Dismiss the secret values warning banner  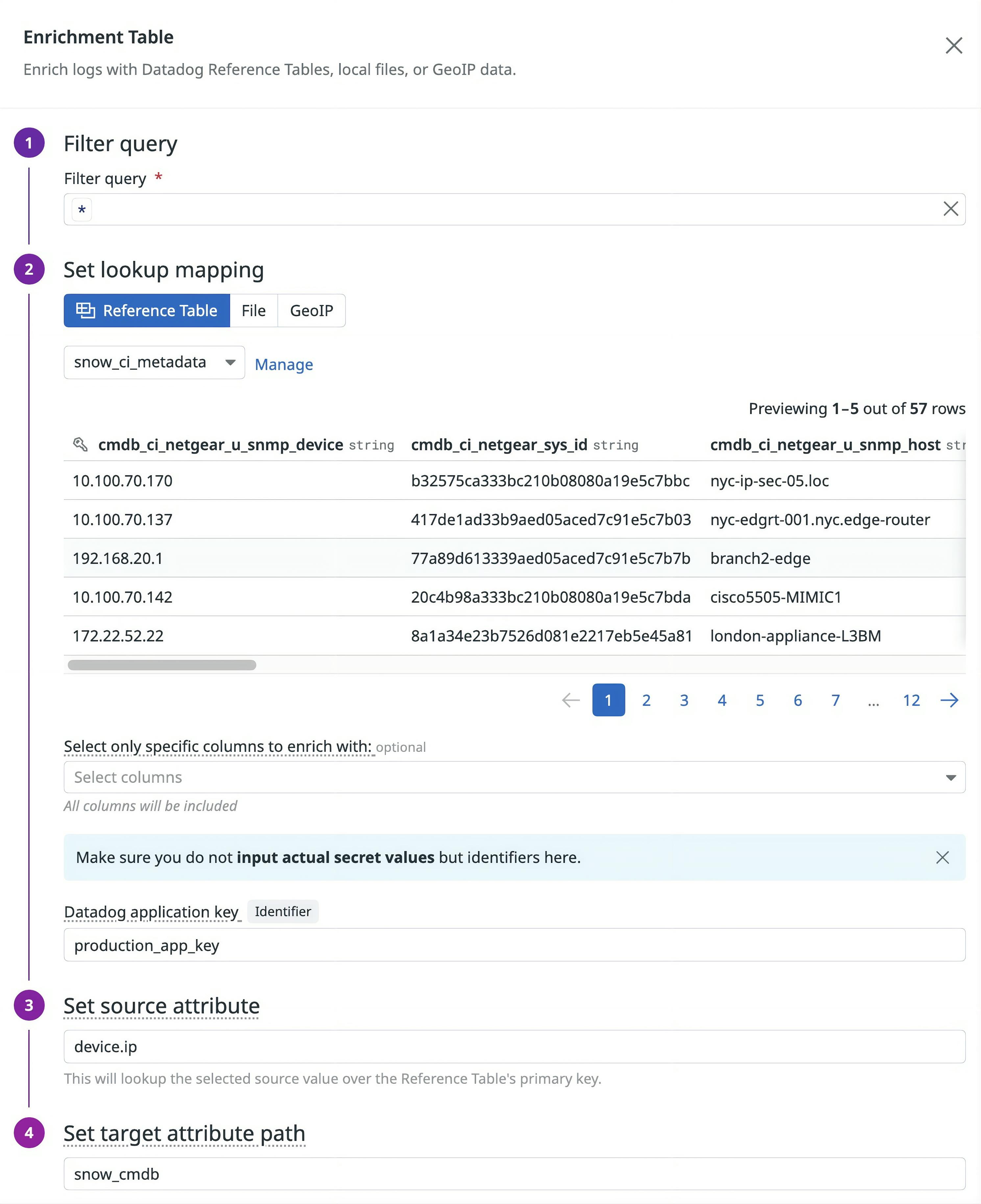tap(943, 857)
